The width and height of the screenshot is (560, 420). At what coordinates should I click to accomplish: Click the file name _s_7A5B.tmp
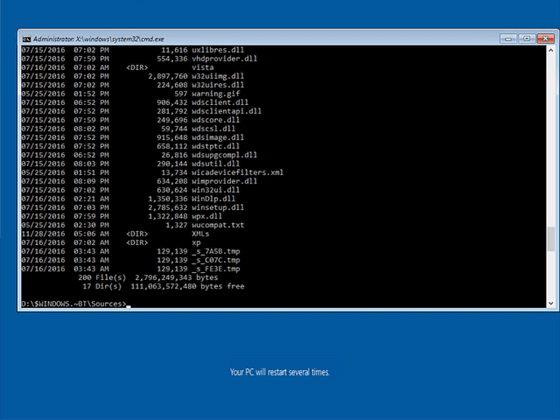(x=216, y=251)
